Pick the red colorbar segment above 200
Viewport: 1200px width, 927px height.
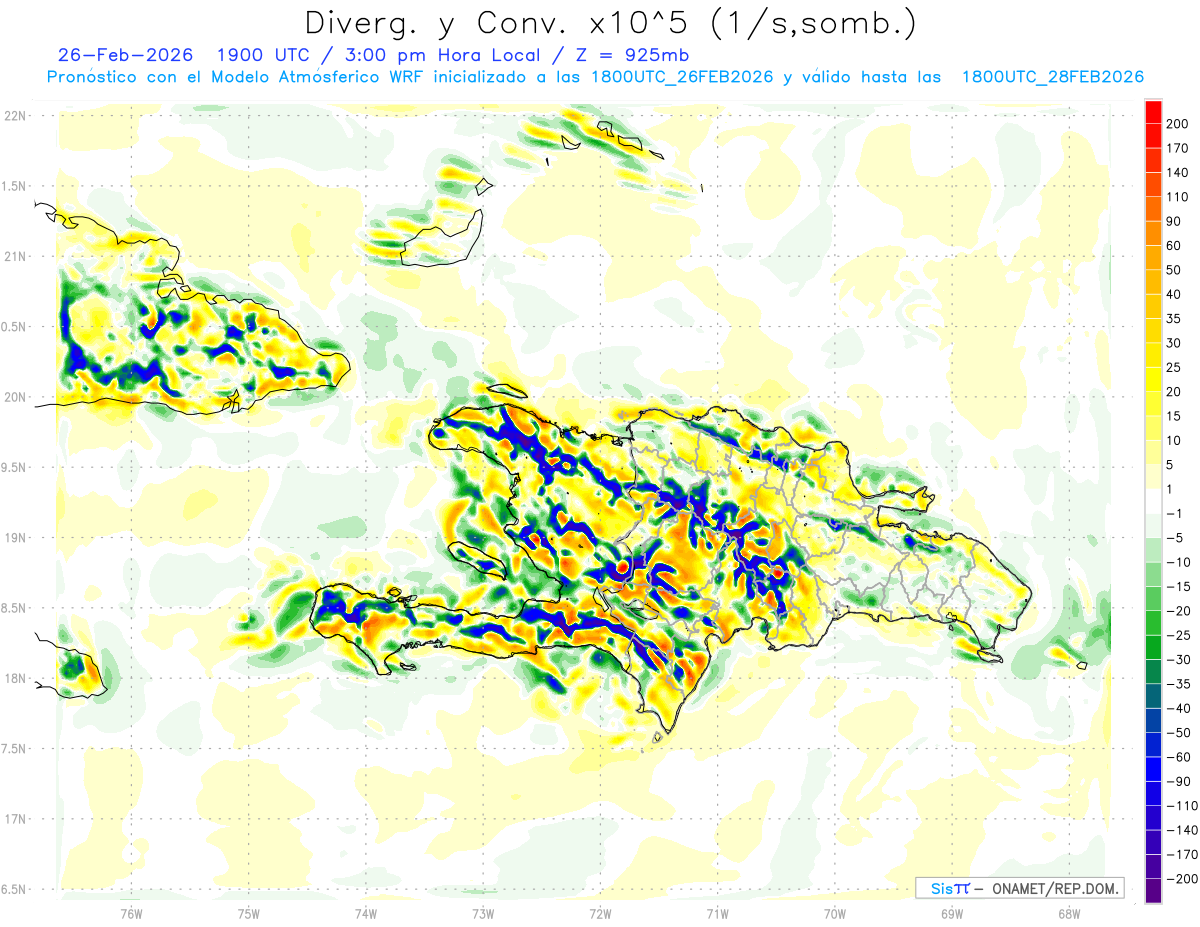pos(1154,111)
